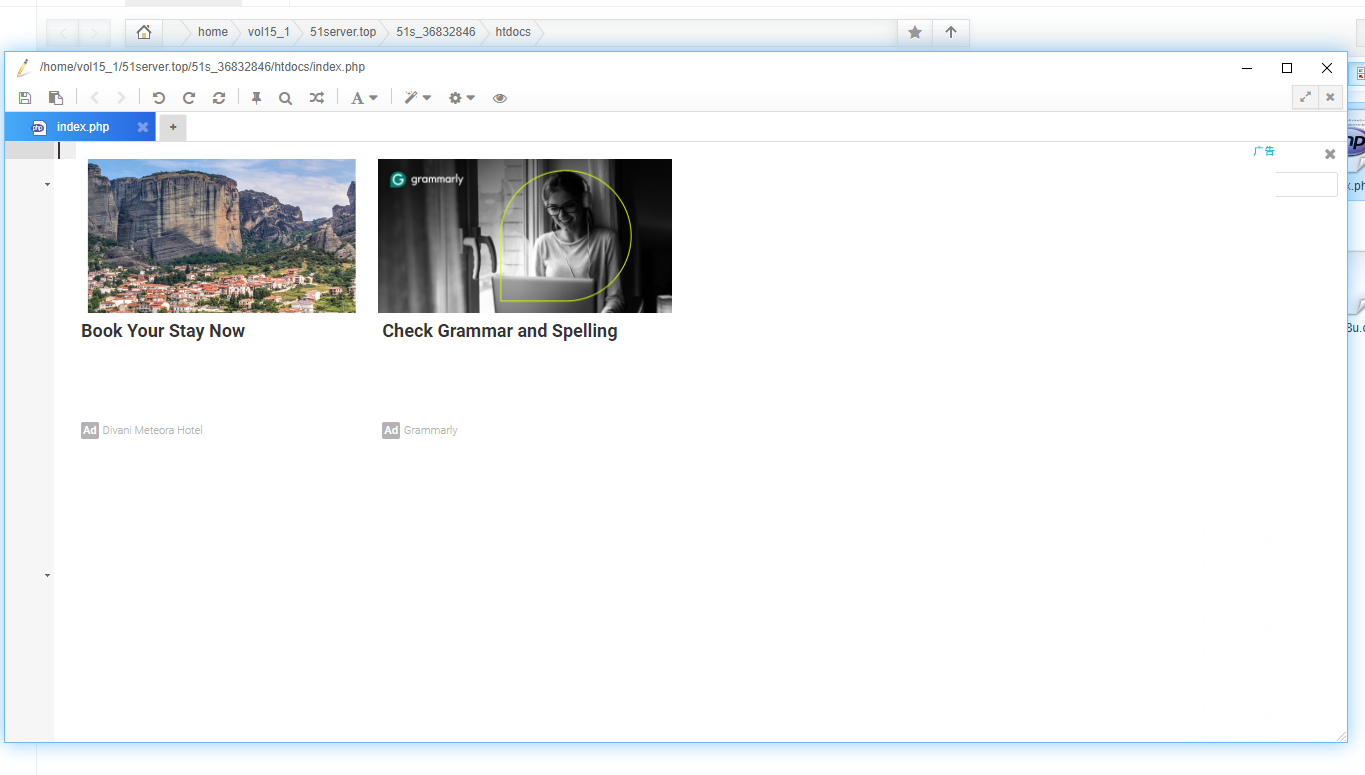This screenshot has height=775, width=1365.
Task: Collapse the lower code fold arrow
Action: click(x=47, y=576)
